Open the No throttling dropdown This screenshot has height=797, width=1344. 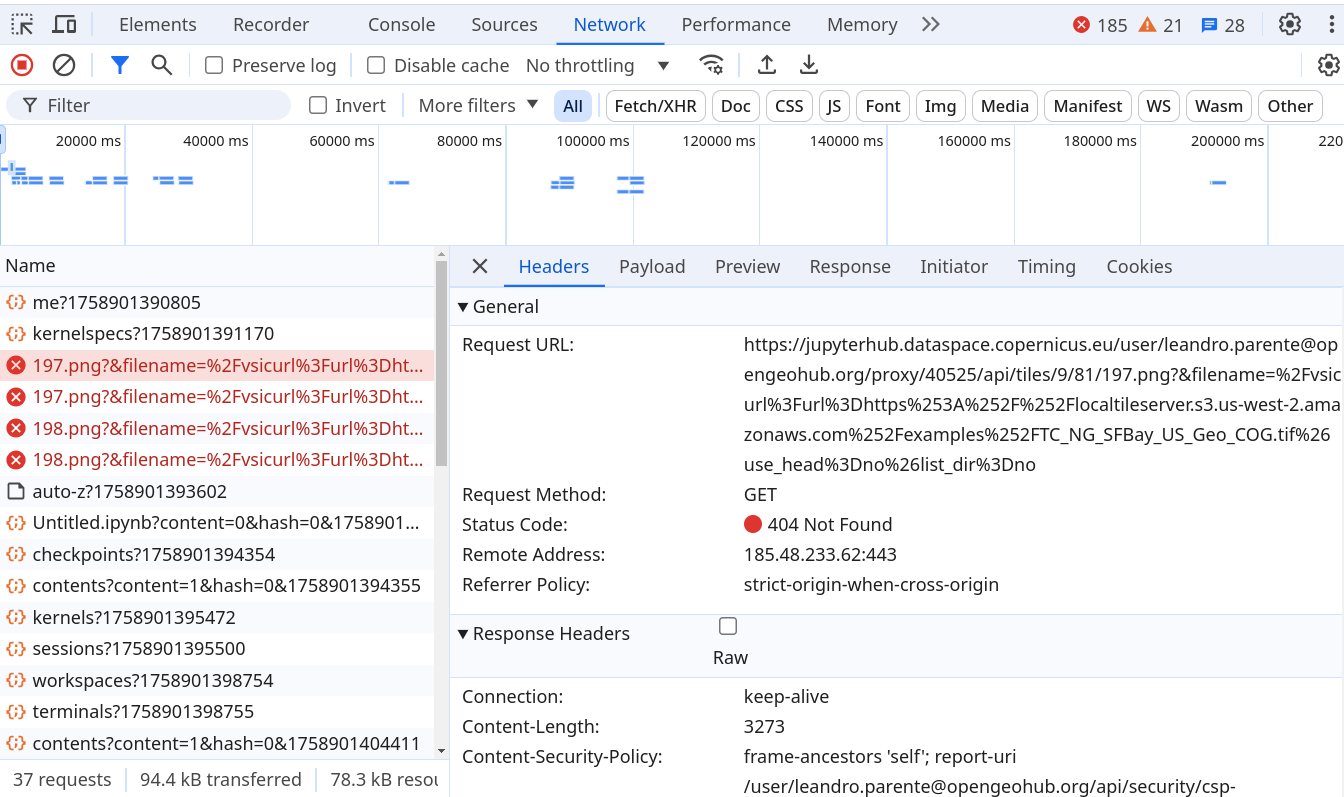[x=597, y=66]
